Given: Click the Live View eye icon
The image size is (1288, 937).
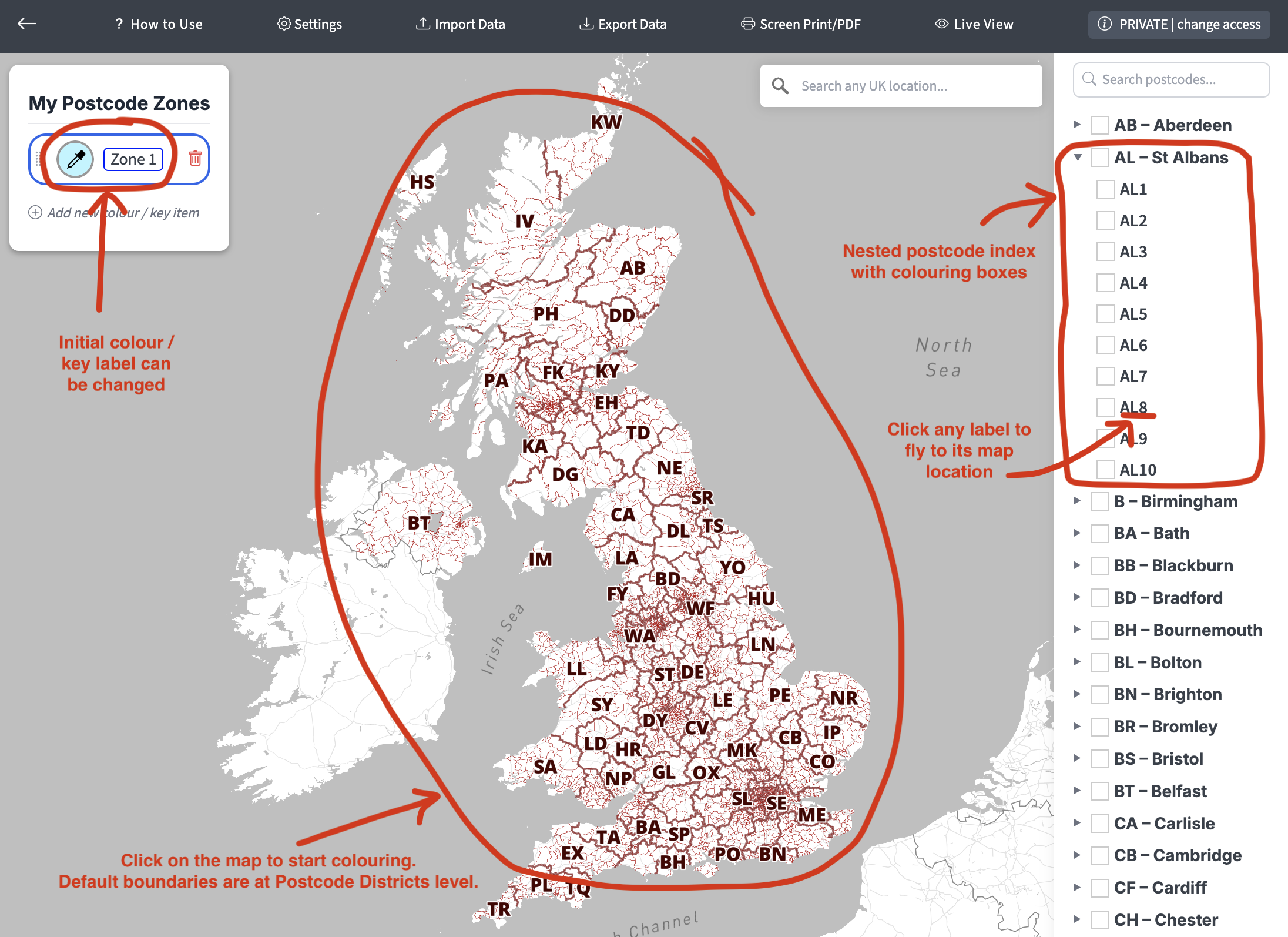Looking at the screenshot, I should [x=942, y=24].
